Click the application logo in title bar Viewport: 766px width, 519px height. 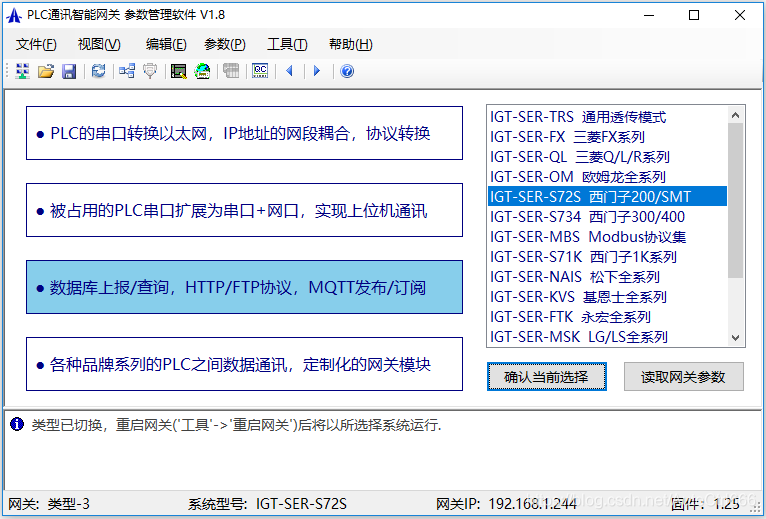14,15
